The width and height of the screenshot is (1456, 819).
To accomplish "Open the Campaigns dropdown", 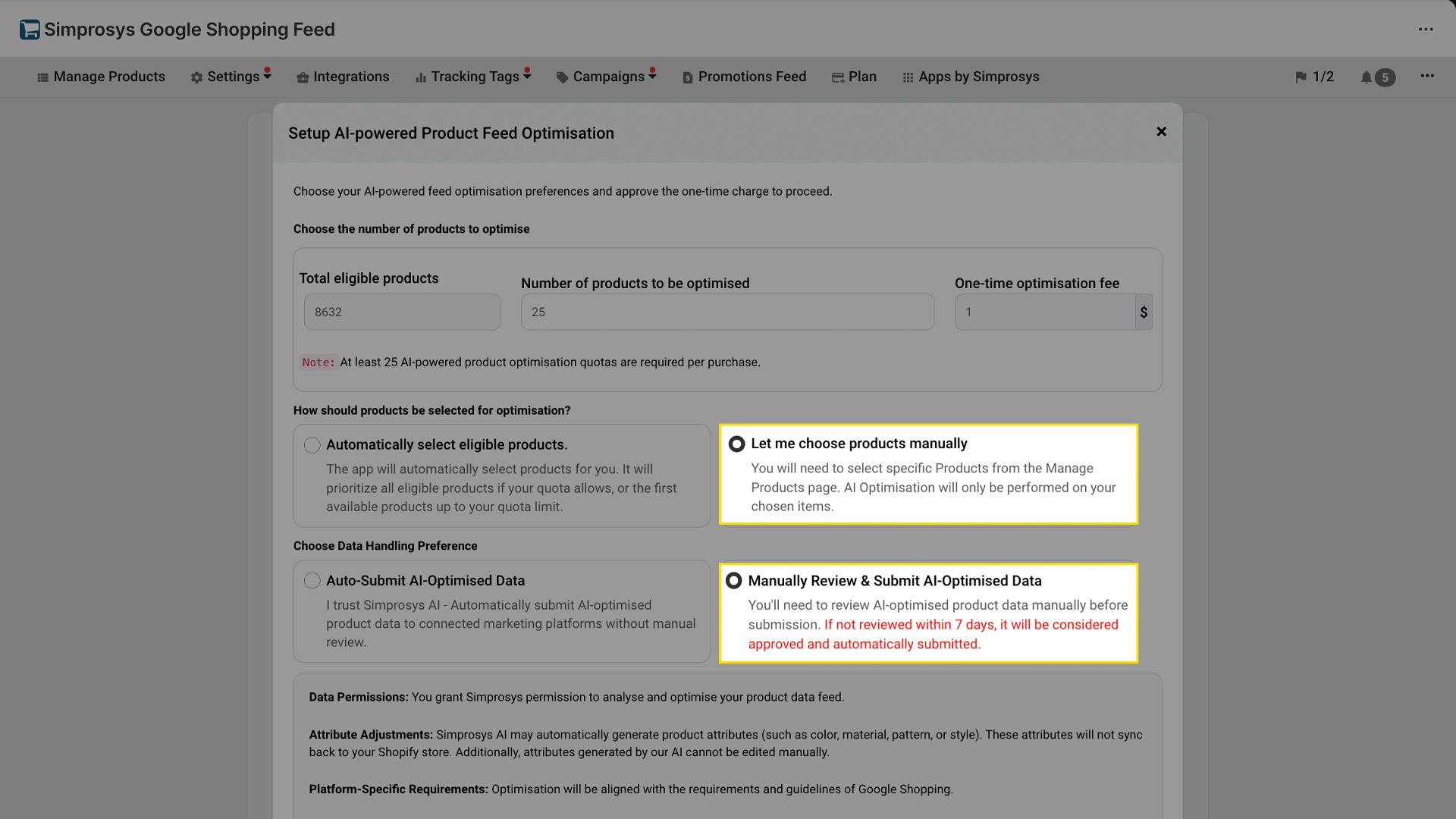I will [605, 77].
